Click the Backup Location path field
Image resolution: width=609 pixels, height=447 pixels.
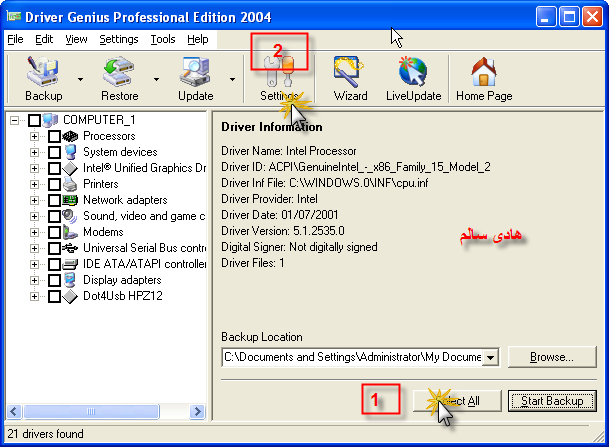[353, 357]
